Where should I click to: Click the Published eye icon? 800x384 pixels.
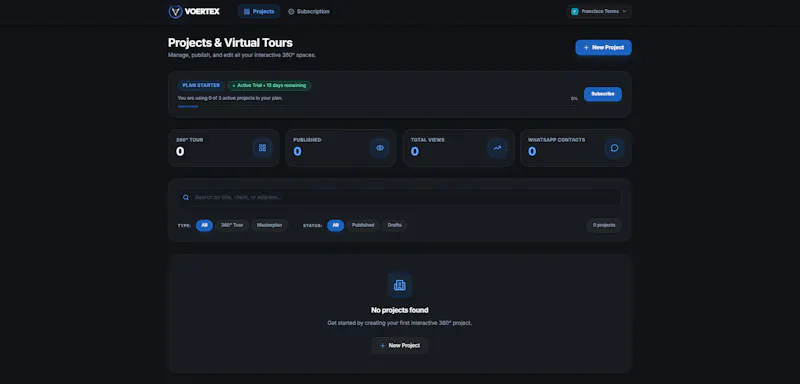(x=380, y=148)
